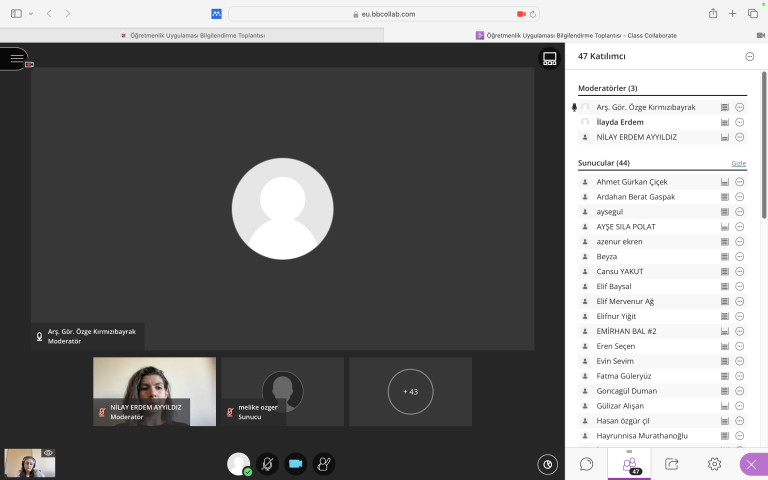This screenshot has height=480, width=768.
Task: Open My Status profile avatar
Action: click(x=238, y=464)
